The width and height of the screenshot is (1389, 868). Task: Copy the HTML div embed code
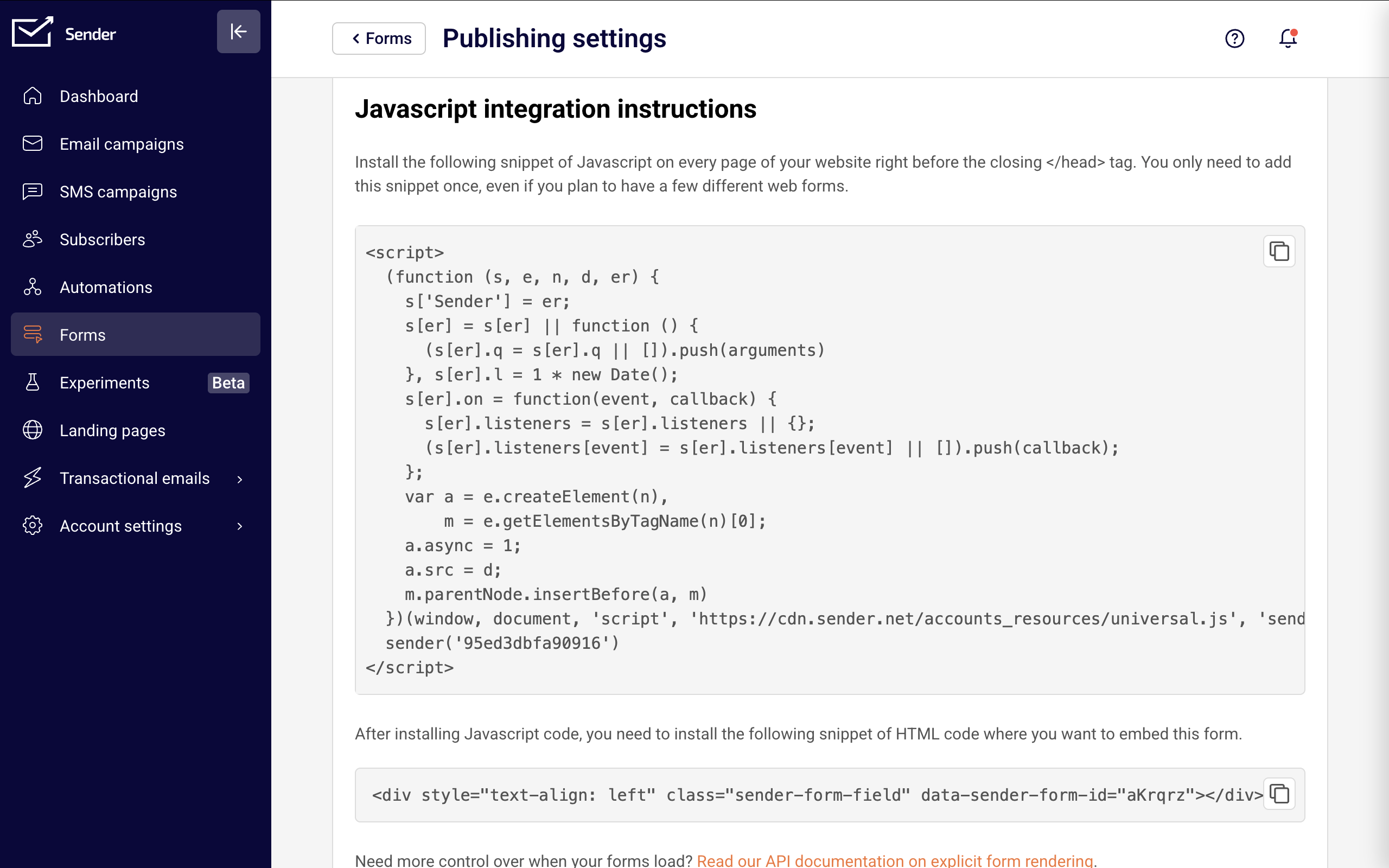(1279, 794)
